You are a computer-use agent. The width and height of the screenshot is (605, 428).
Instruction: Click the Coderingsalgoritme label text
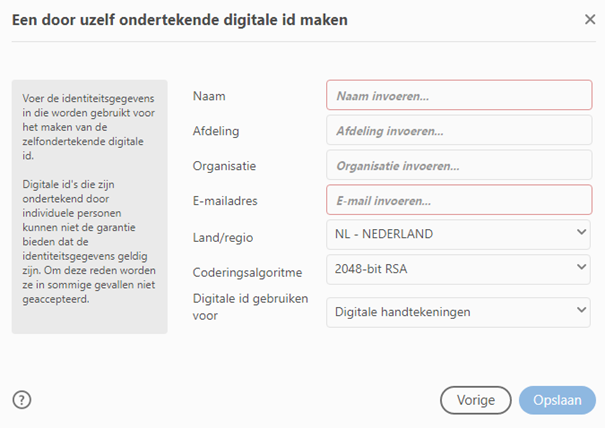[247, 272]
